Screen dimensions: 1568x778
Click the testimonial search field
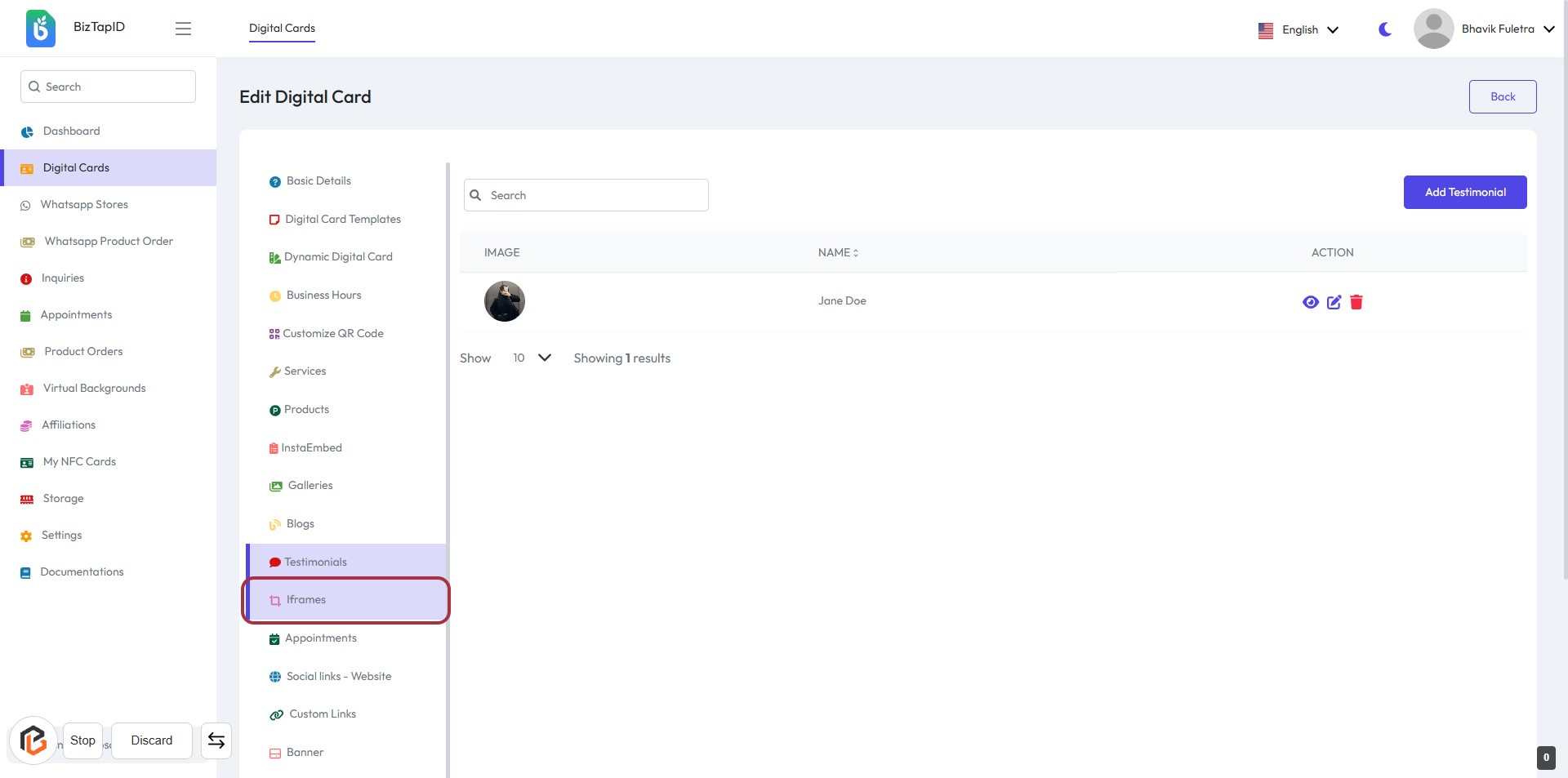[586, 195]
